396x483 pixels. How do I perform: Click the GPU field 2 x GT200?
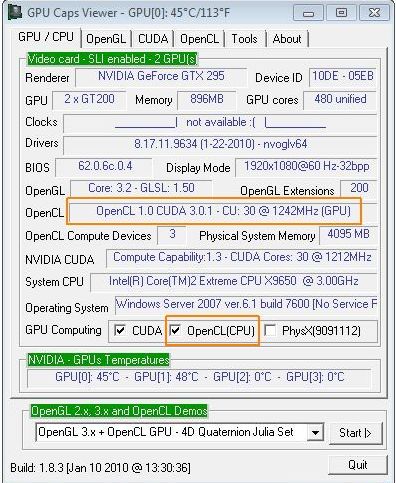pyautogui.click(x=89, y=100)
